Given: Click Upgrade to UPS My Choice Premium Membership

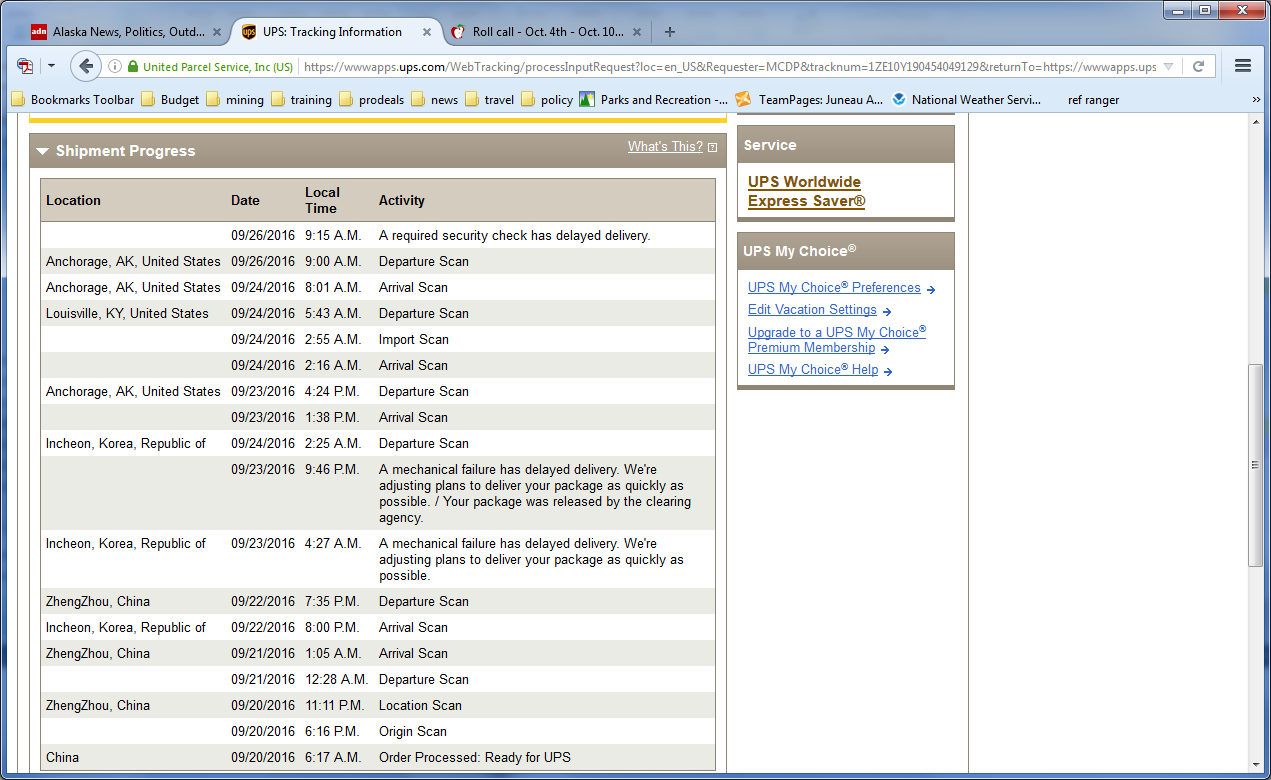Looking at the screenshot, I should click(x=837, y=340).
